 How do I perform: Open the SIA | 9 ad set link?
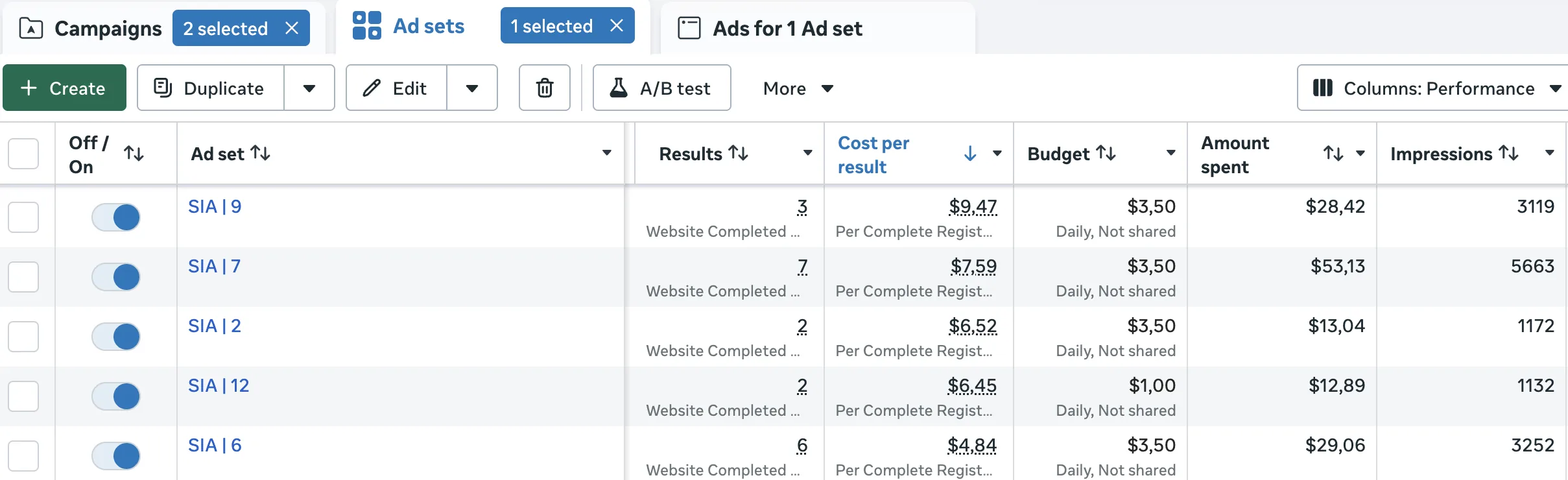pos(215,206)
